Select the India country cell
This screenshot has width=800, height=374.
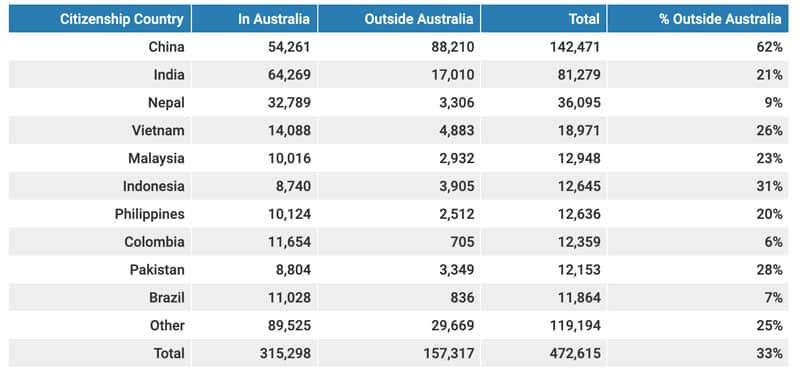point(169,75)
